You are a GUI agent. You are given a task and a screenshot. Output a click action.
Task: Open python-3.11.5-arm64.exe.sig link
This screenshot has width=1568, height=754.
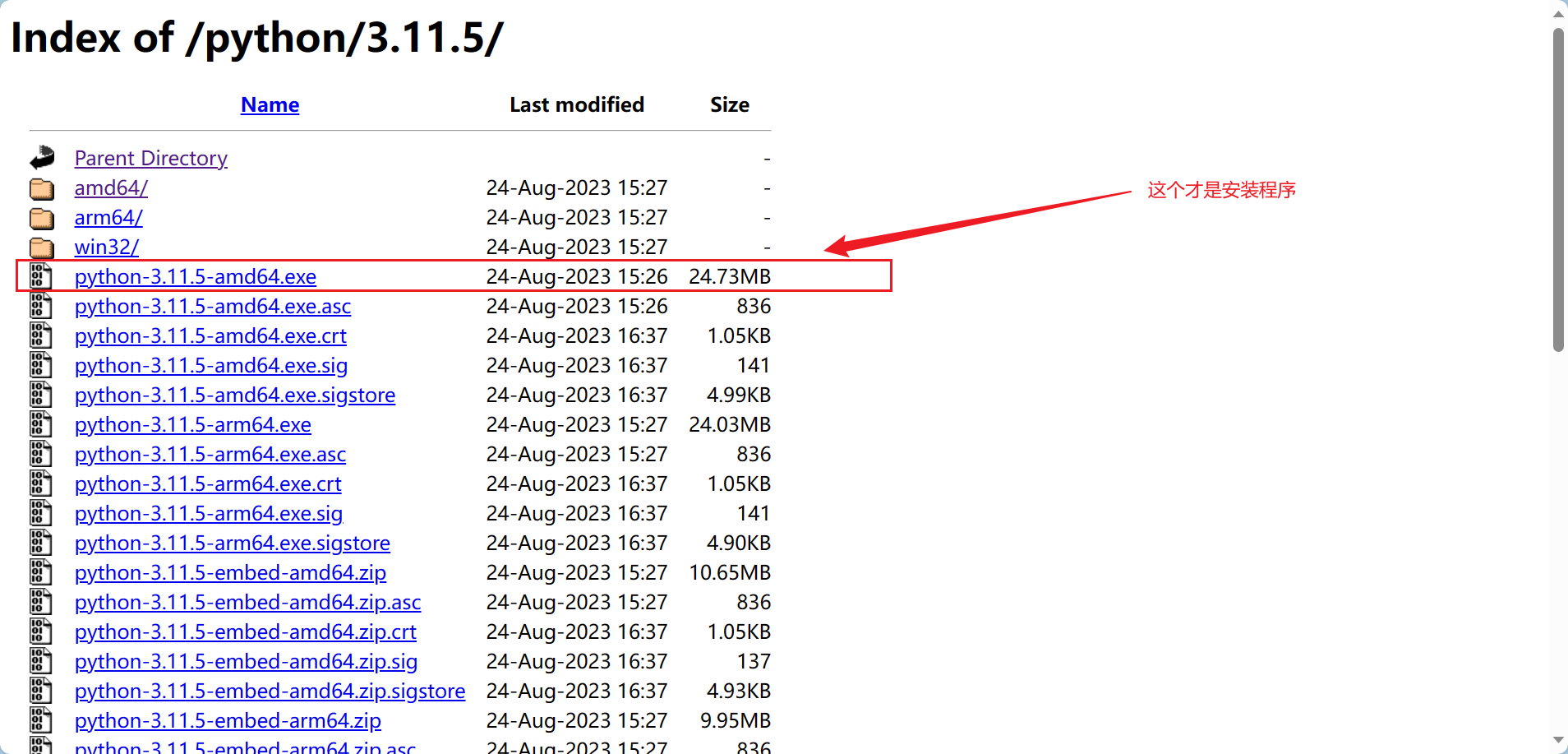tap(209, 513)
